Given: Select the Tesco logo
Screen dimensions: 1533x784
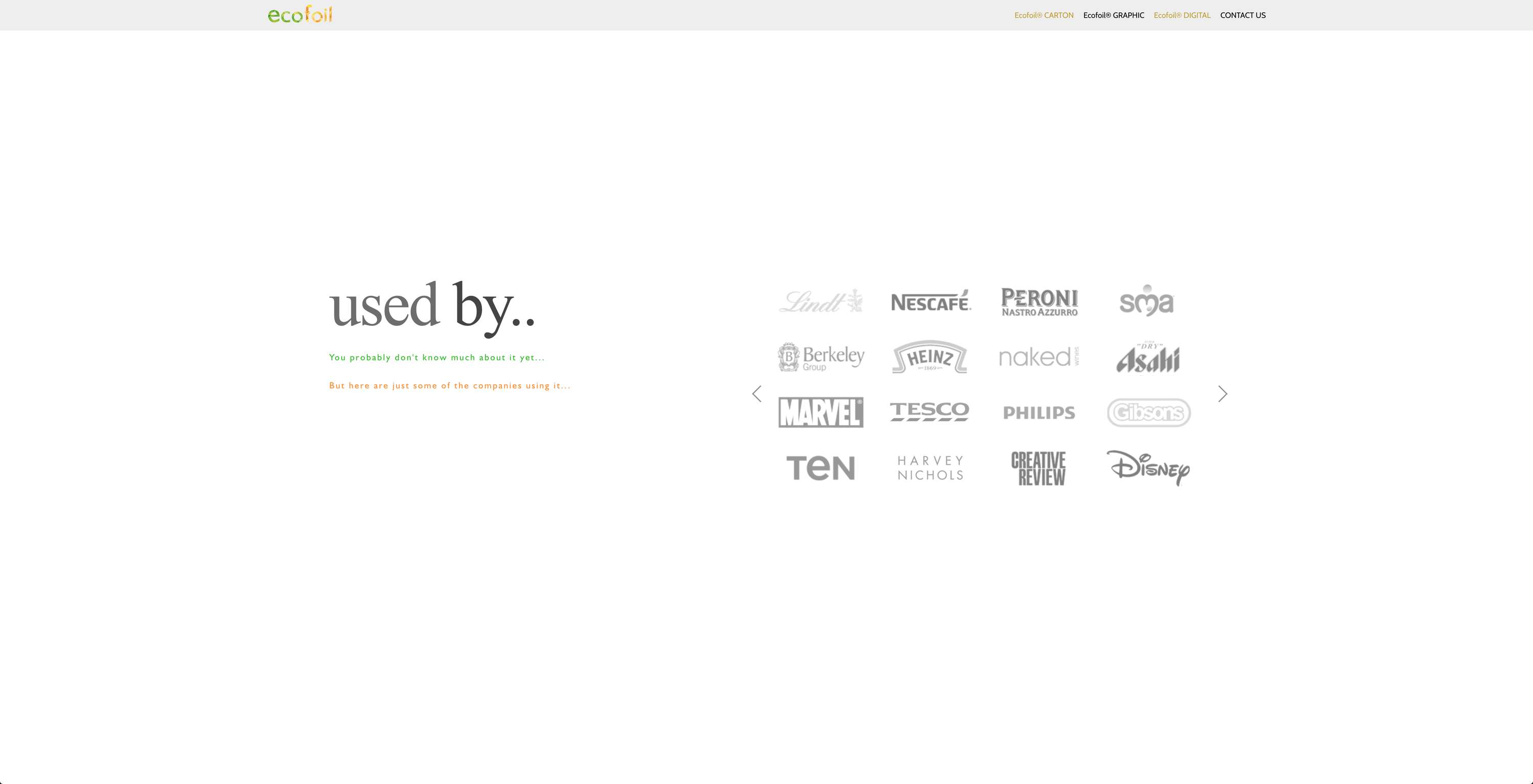Looking at the screenshot, I should pyautogui.click(x=930, y=412).
